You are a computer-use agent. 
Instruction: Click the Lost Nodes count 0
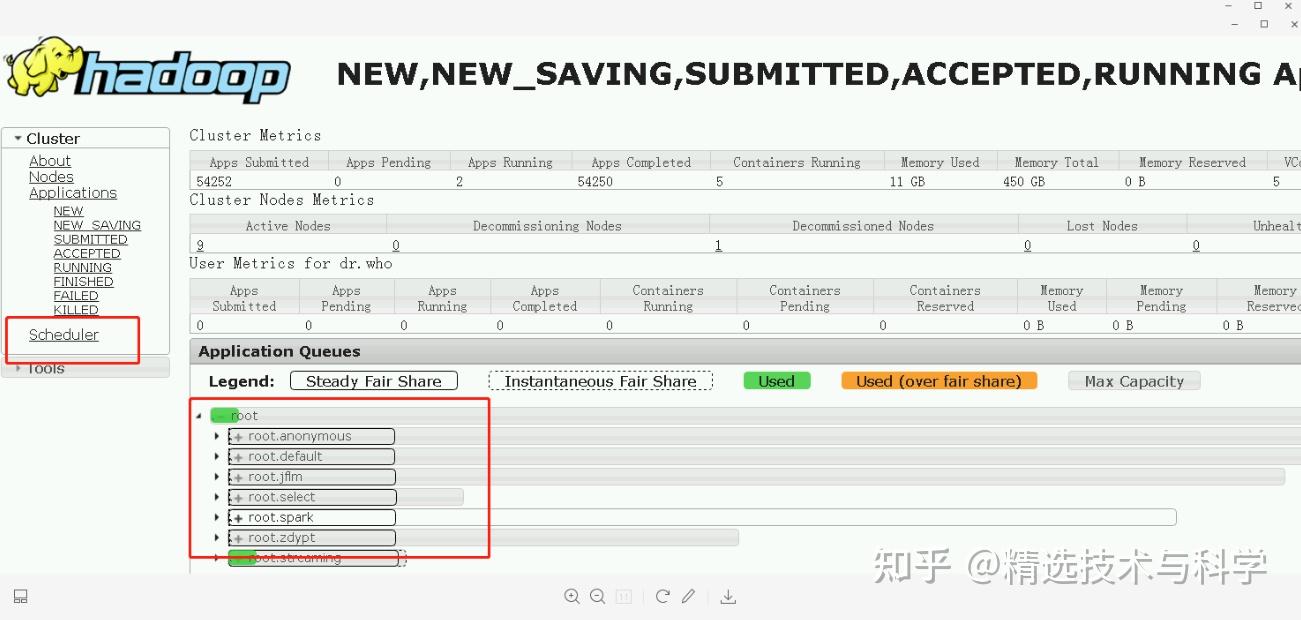1028,245
